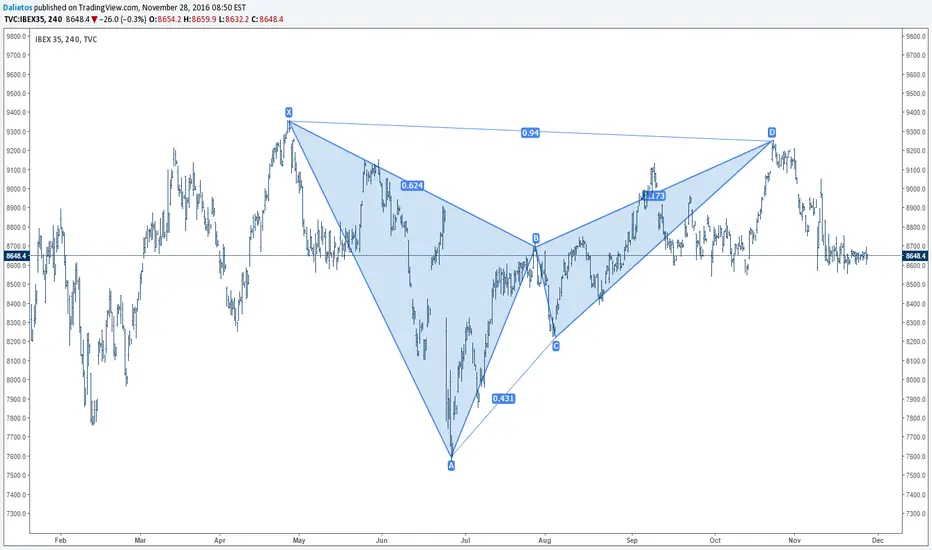The image size is (932, 550).
Task: Click the C:8648.4 close value
Action: pos(267,19)
